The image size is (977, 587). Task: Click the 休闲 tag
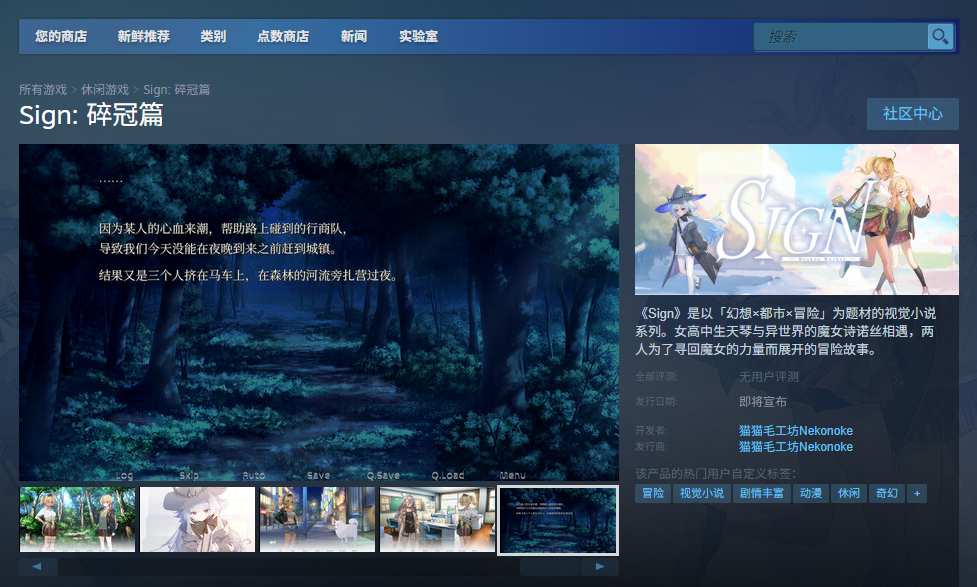[849, 494]
